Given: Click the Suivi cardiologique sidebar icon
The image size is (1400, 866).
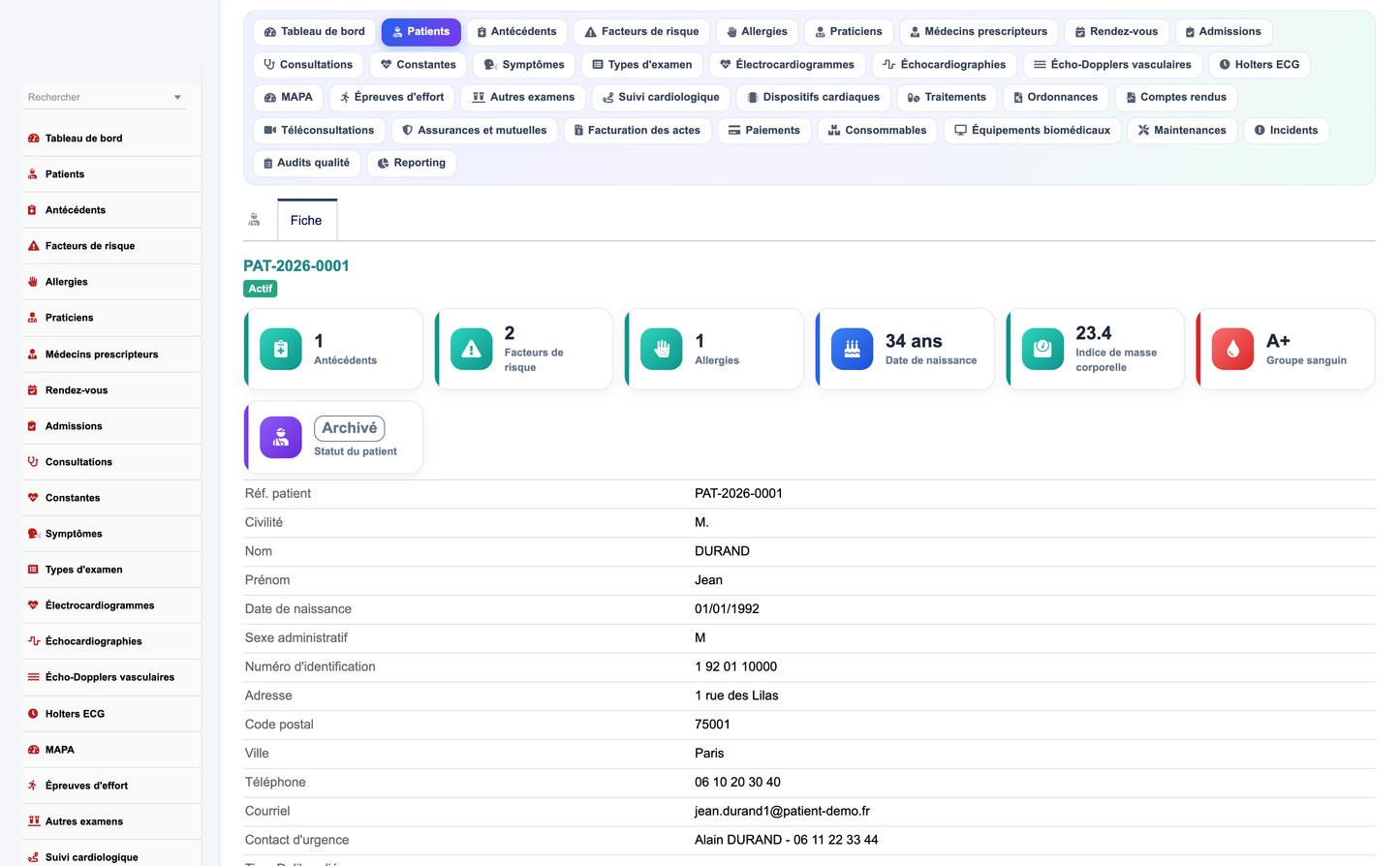Looking at the screenshot, I should (x=33, y=857).
